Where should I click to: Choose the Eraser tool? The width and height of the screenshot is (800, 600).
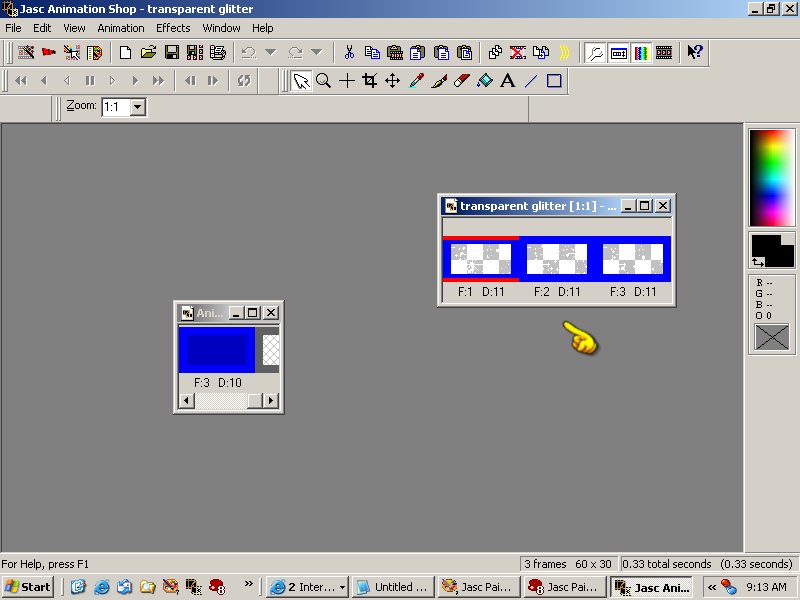pos(462,81)
